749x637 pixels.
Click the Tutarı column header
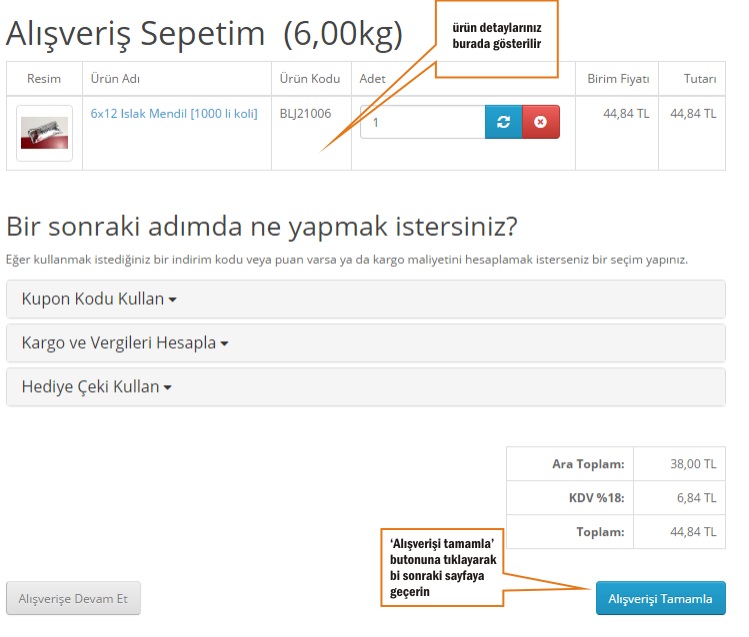pyautogui.click(x=699, y=79)
